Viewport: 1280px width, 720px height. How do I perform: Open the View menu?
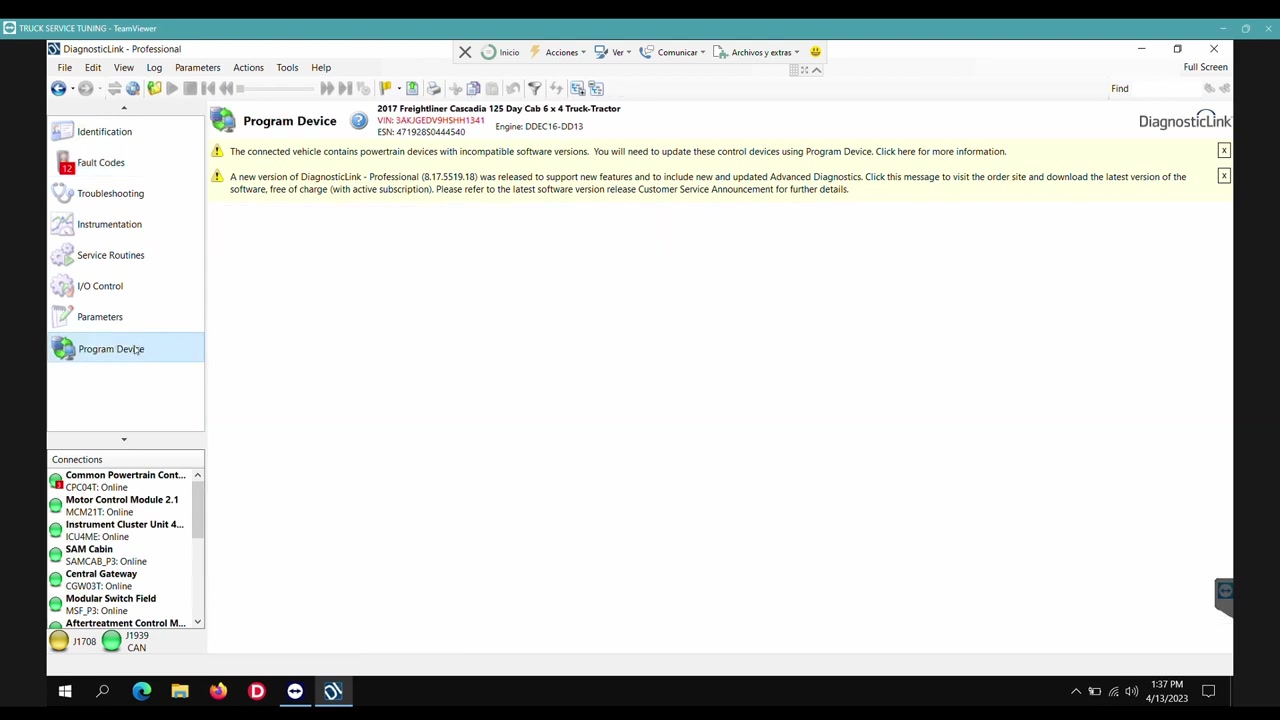click(124, 68)
